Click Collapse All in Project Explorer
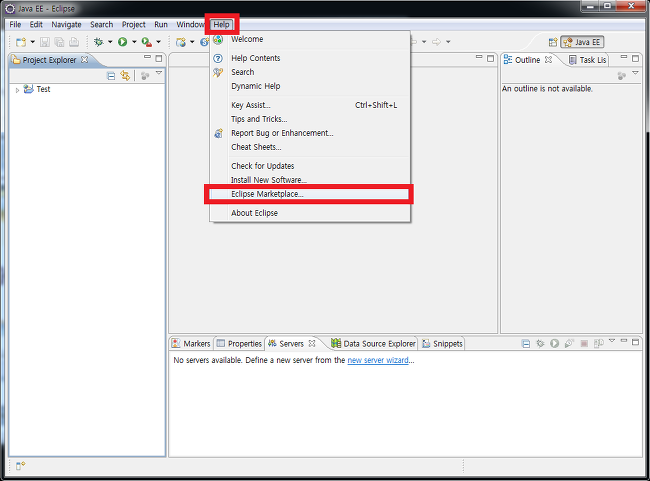The height and width of the screenshot is (481, 650). (111, 76)
